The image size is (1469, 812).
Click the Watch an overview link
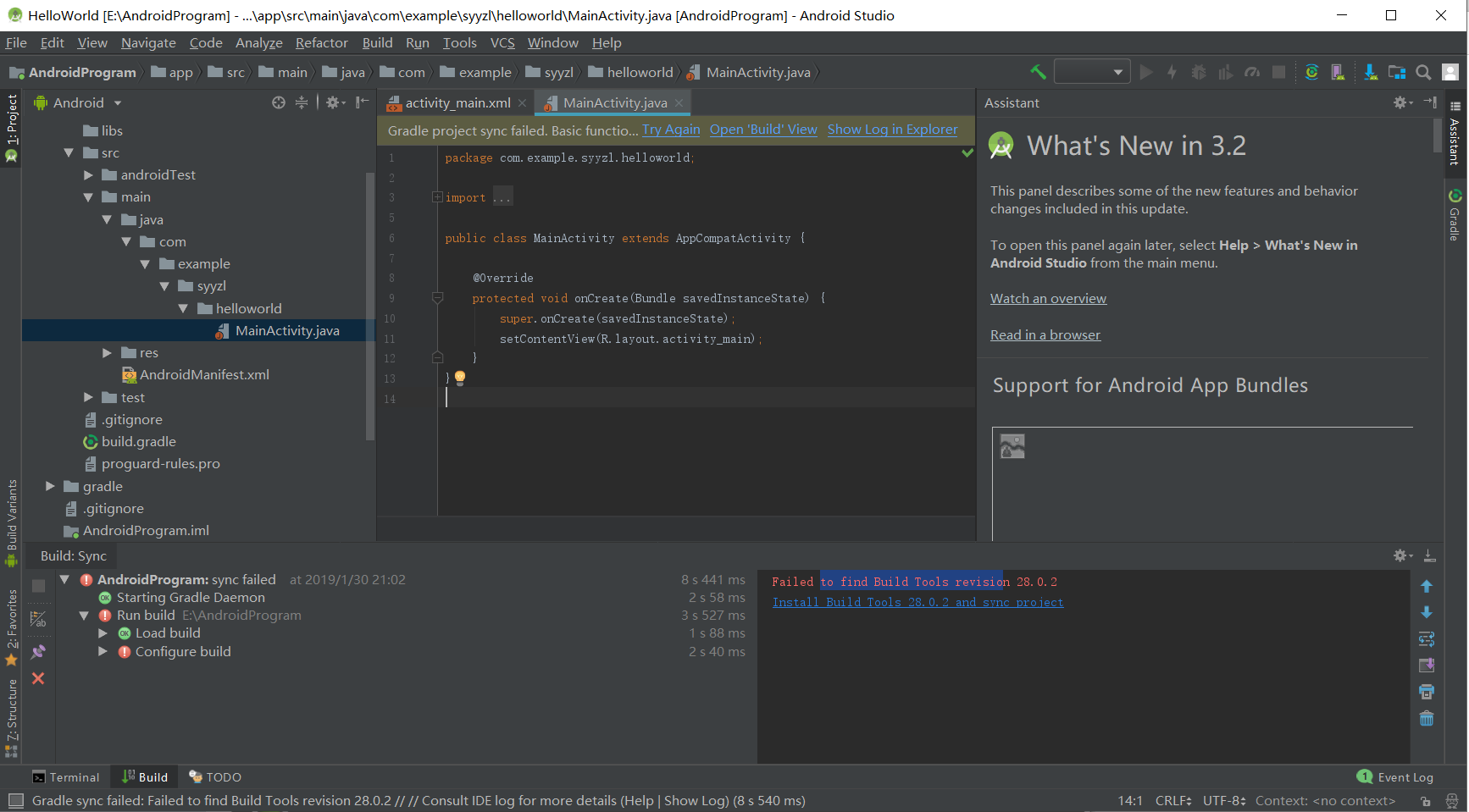pos(1048,298)
